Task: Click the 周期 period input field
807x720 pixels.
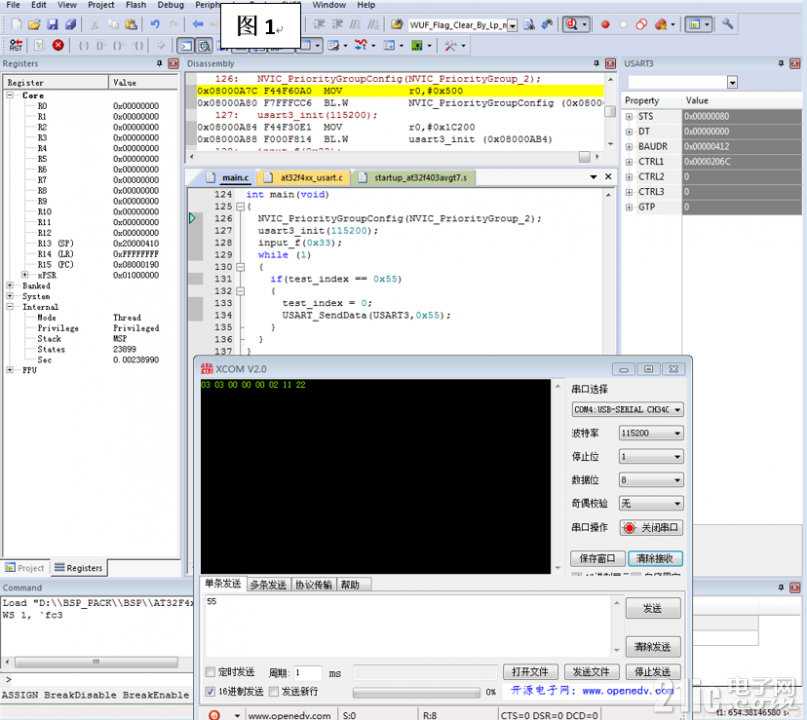Action: [x=308, y=672]
